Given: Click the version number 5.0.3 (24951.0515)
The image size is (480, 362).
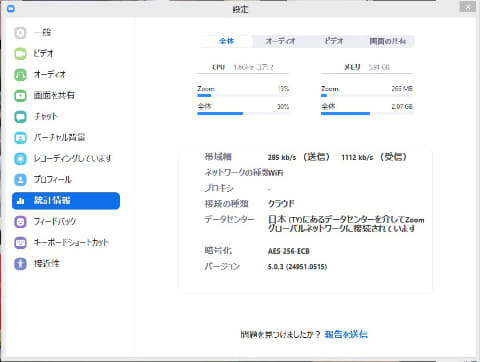Looking at the screenshot, I should pyautogui.click(x=297, y=267).
